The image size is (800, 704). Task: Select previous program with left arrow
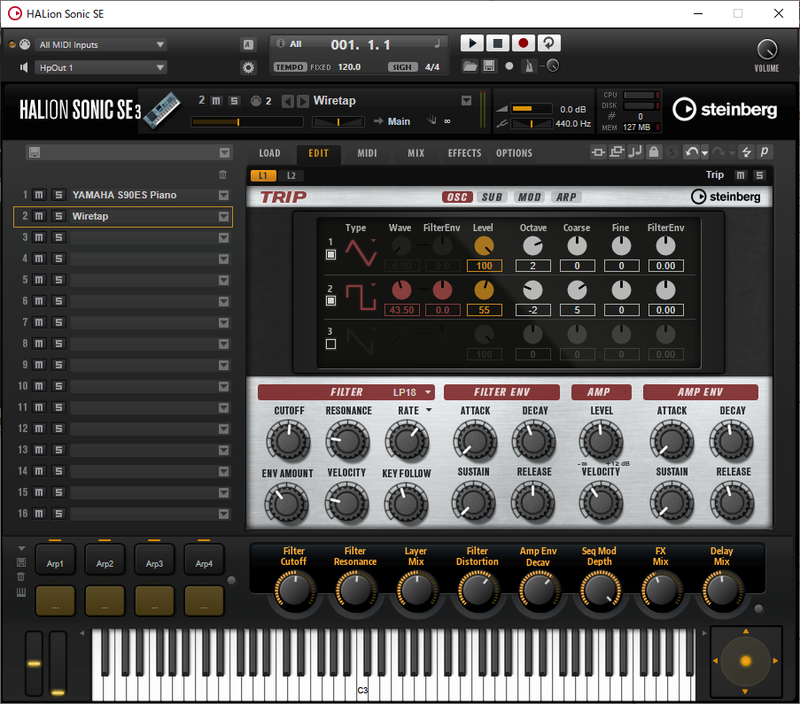(x=288, y=101)
